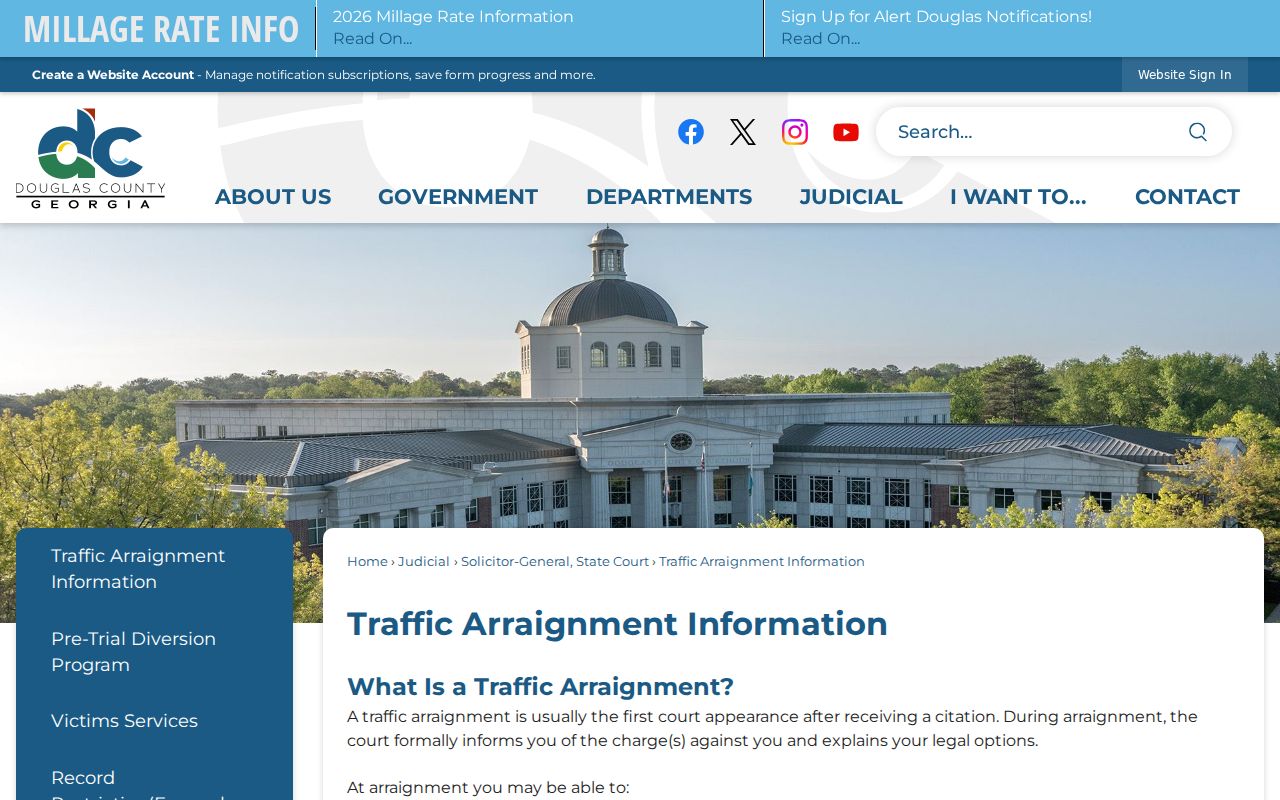
Task: Click the Judicial breadcrumb link
Action: [x=424, y=562]
